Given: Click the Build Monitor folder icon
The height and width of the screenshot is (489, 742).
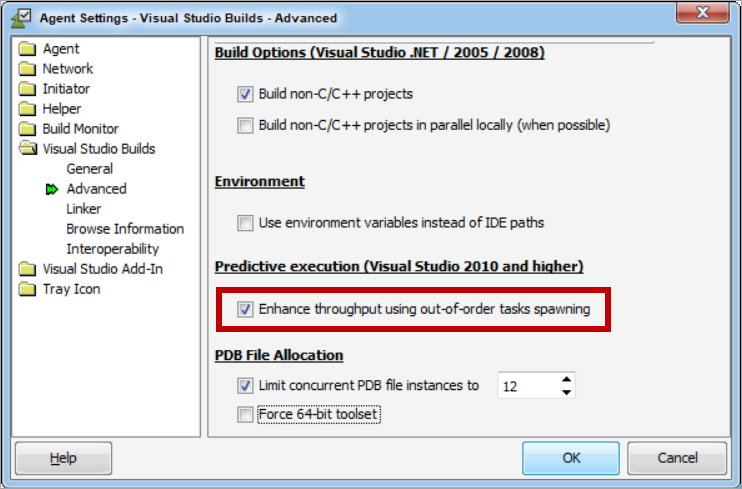Looking at the screenshot, I should tap(27, 129).
